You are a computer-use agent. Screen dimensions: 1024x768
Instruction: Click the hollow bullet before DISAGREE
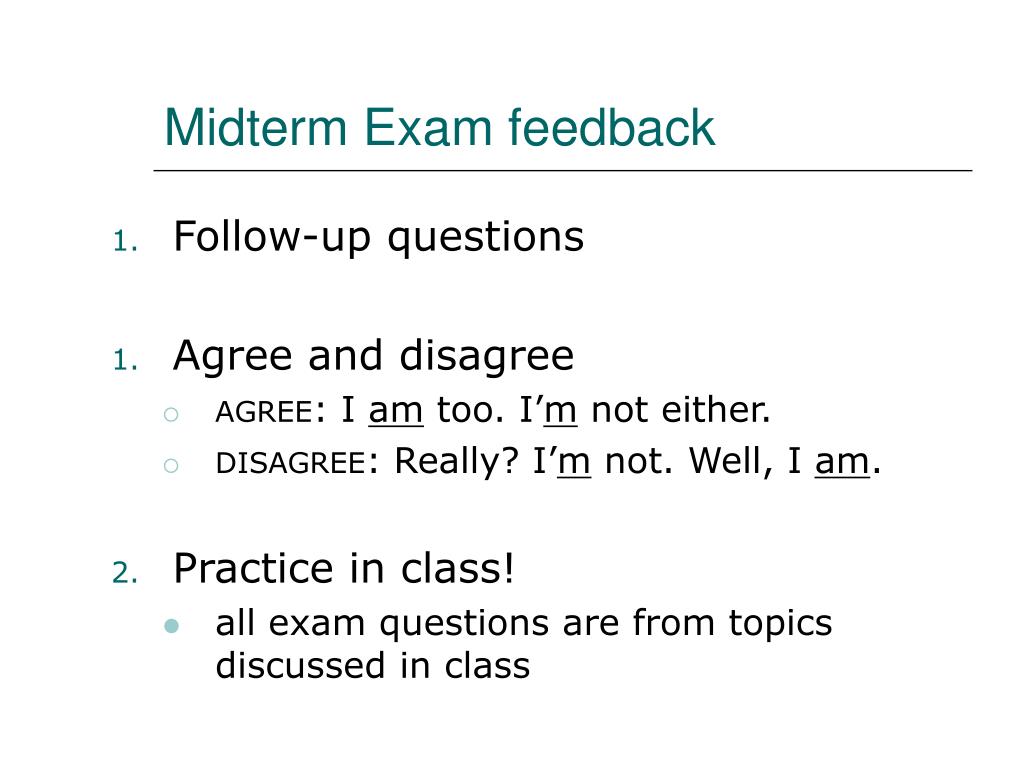(171, 465)
